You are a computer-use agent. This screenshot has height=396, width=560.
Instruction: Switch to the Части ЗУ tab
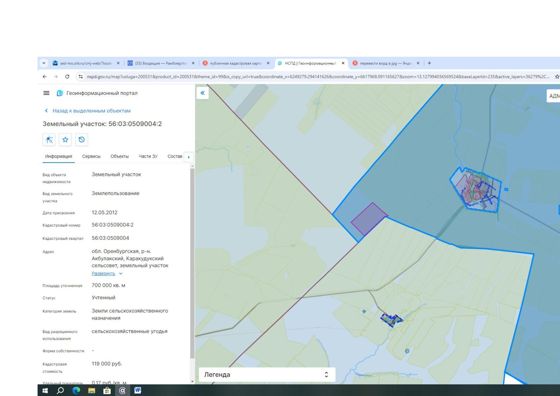click(x=148, y=156)
